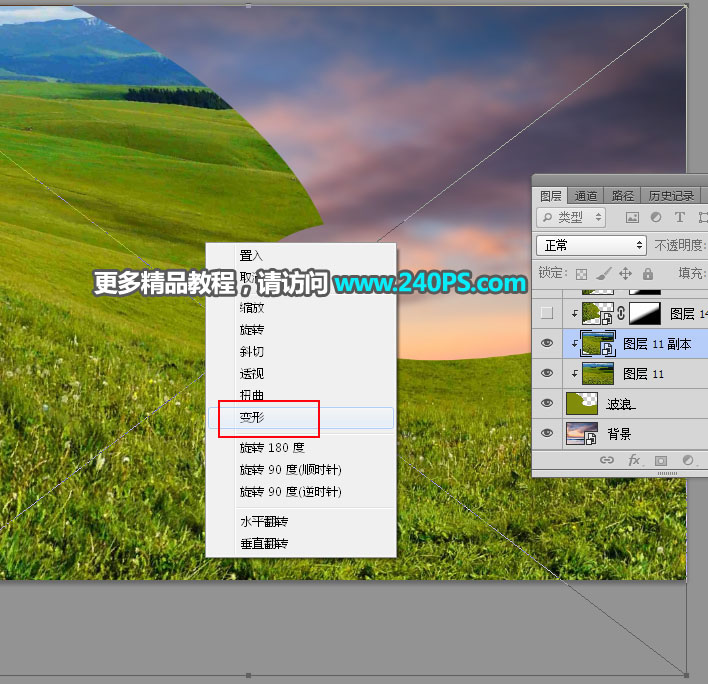
Task: Choose 缩放 from context menu
Action: point(301,308)
